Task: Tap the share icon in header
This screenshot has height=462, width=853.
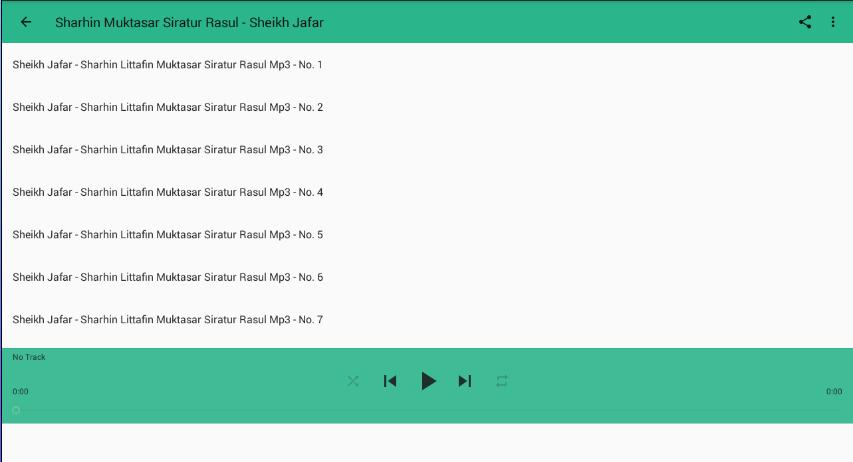Action: (805, 22)
